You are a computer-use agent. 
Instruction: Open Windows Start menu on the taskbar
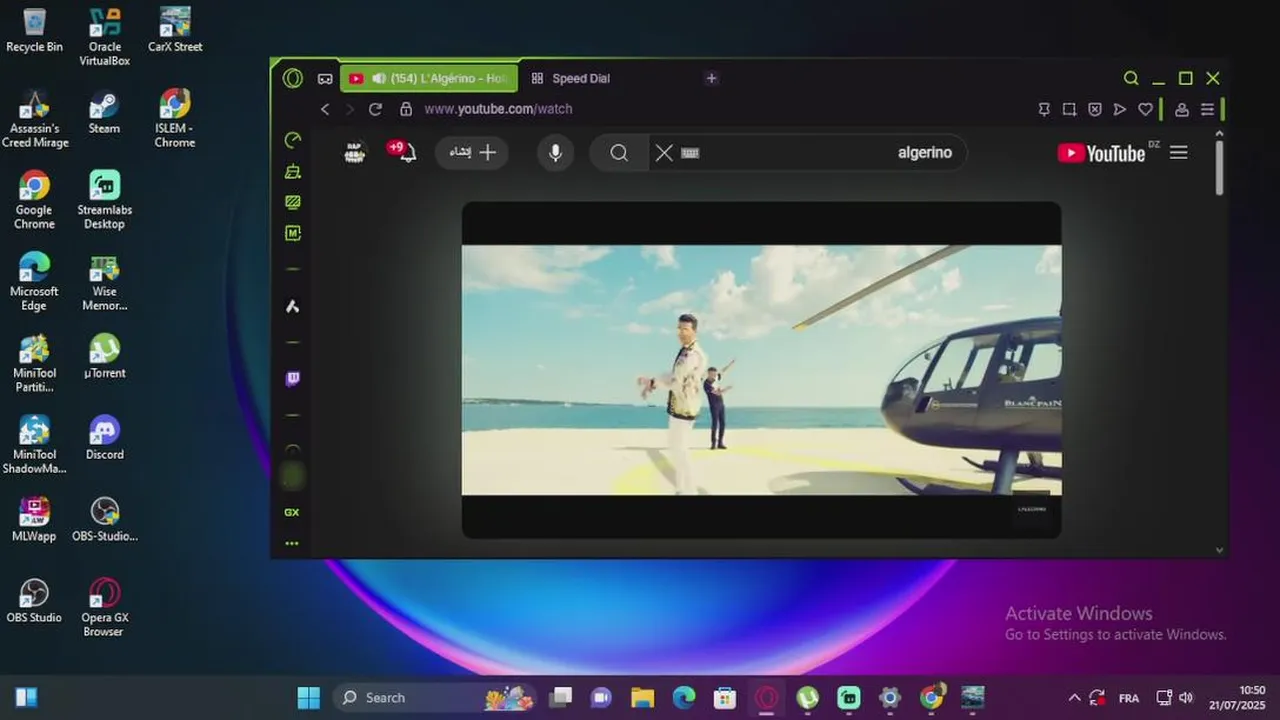[309, 698]
